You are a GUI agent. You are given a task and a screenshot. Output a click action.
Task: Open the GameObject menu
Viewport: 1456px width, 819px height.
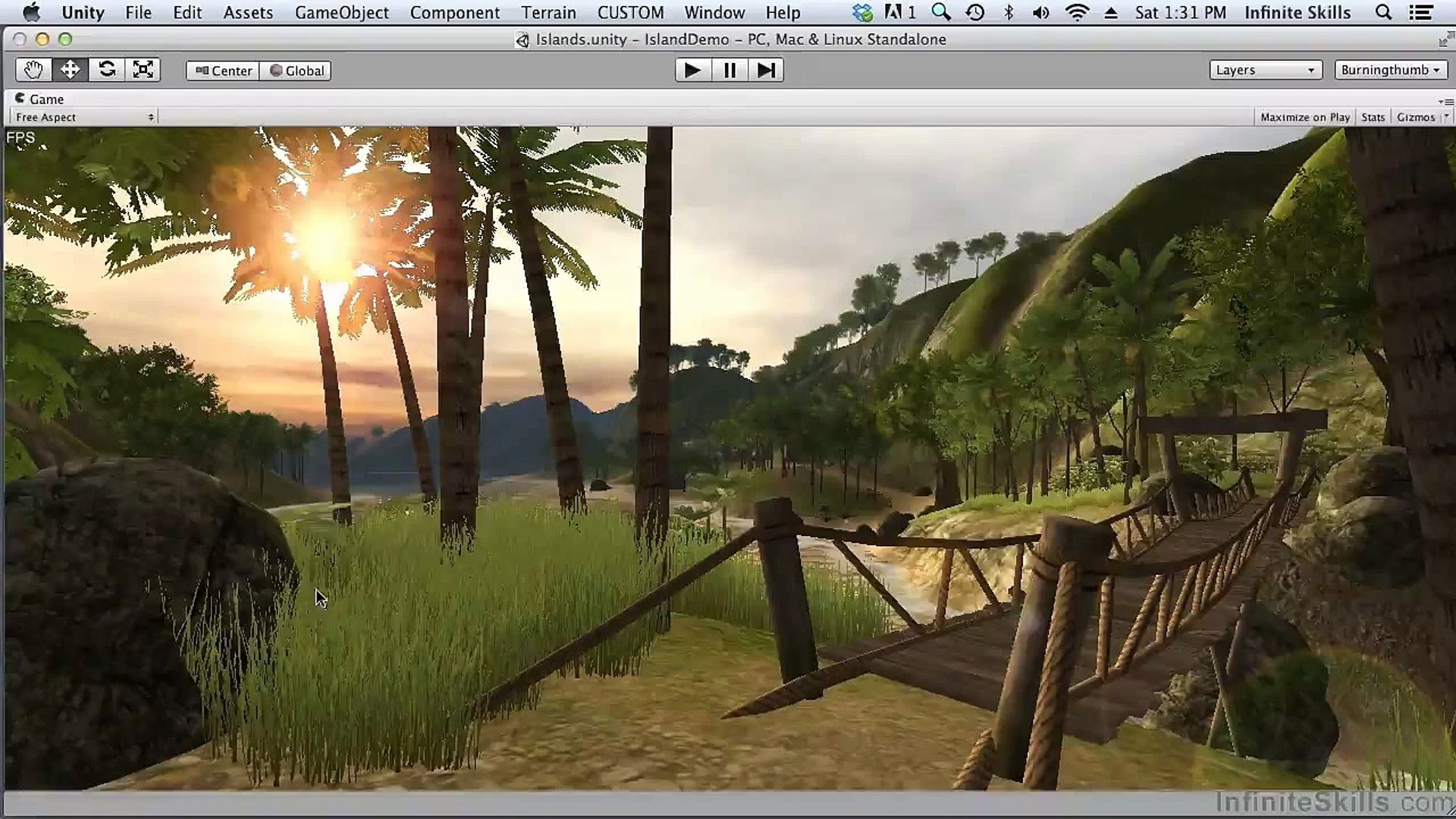pos(341,12)
